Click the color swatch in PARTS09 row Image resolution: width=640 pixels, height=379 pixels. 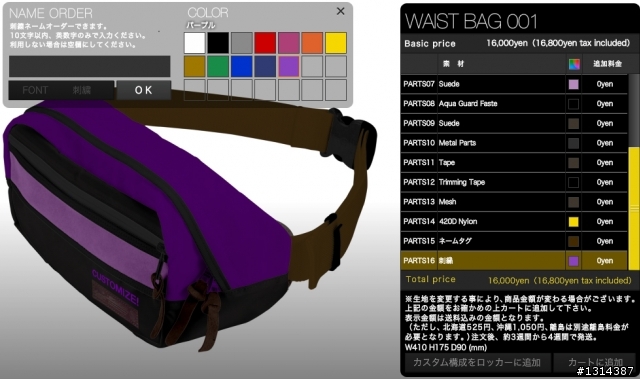click(x=573, y=124)
